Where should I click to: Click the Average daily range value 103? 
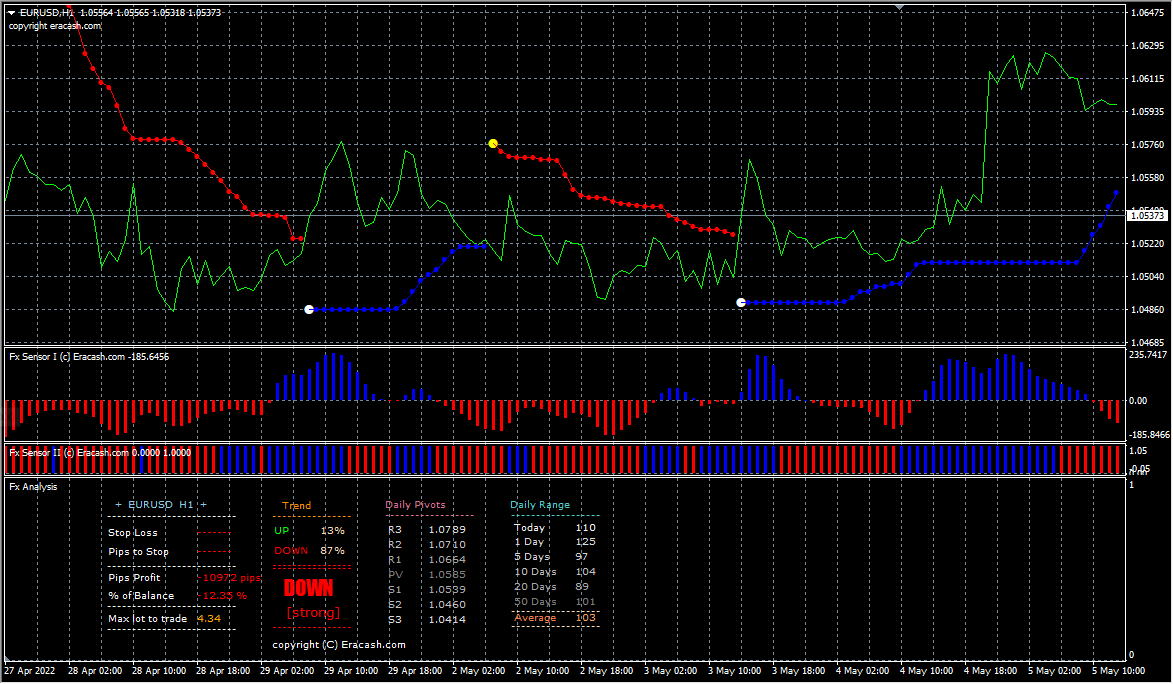coord(585,618)
